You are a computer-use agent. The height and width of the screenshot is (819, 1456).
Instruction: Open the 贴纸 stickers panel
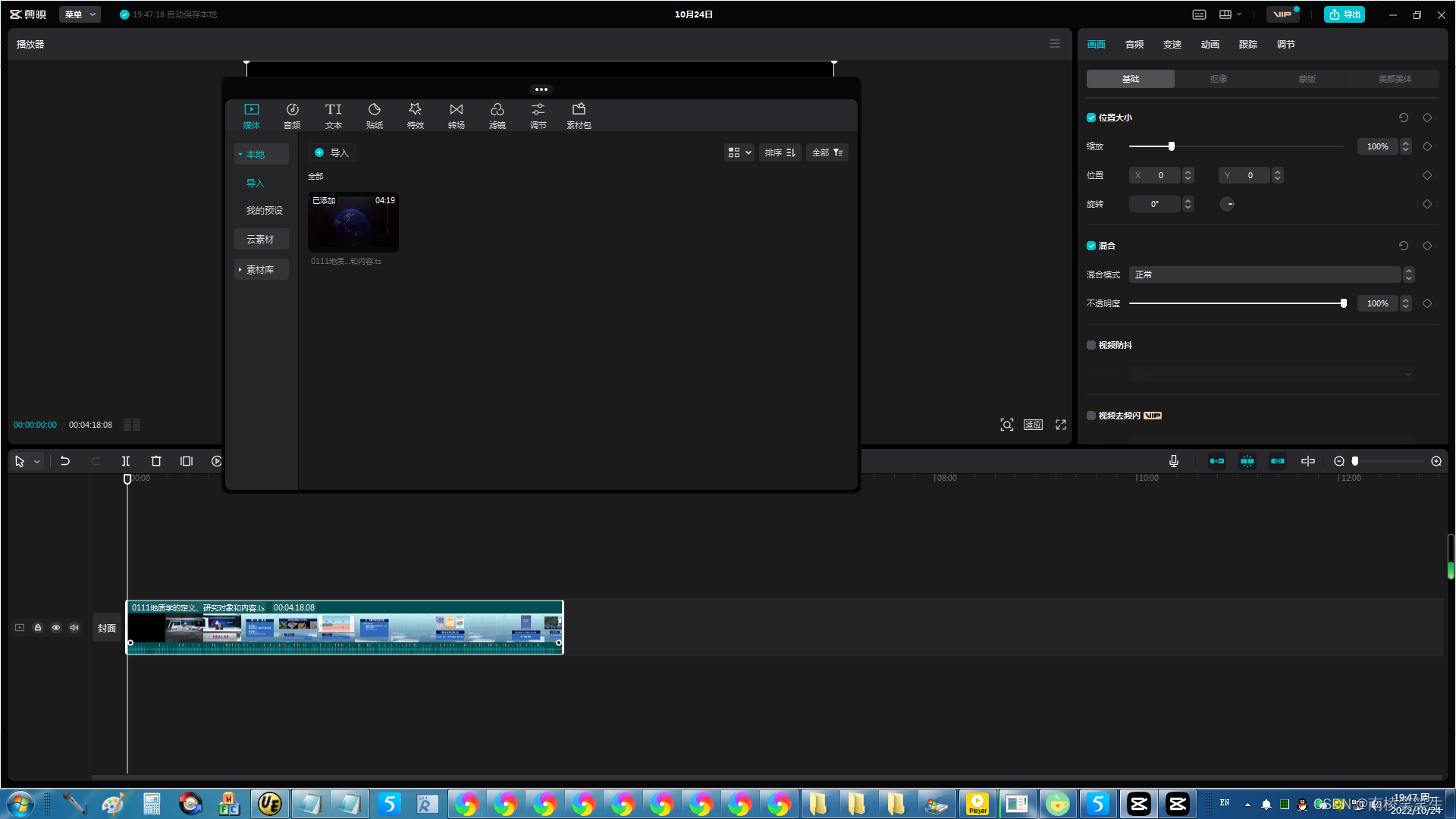click(374, 115)
